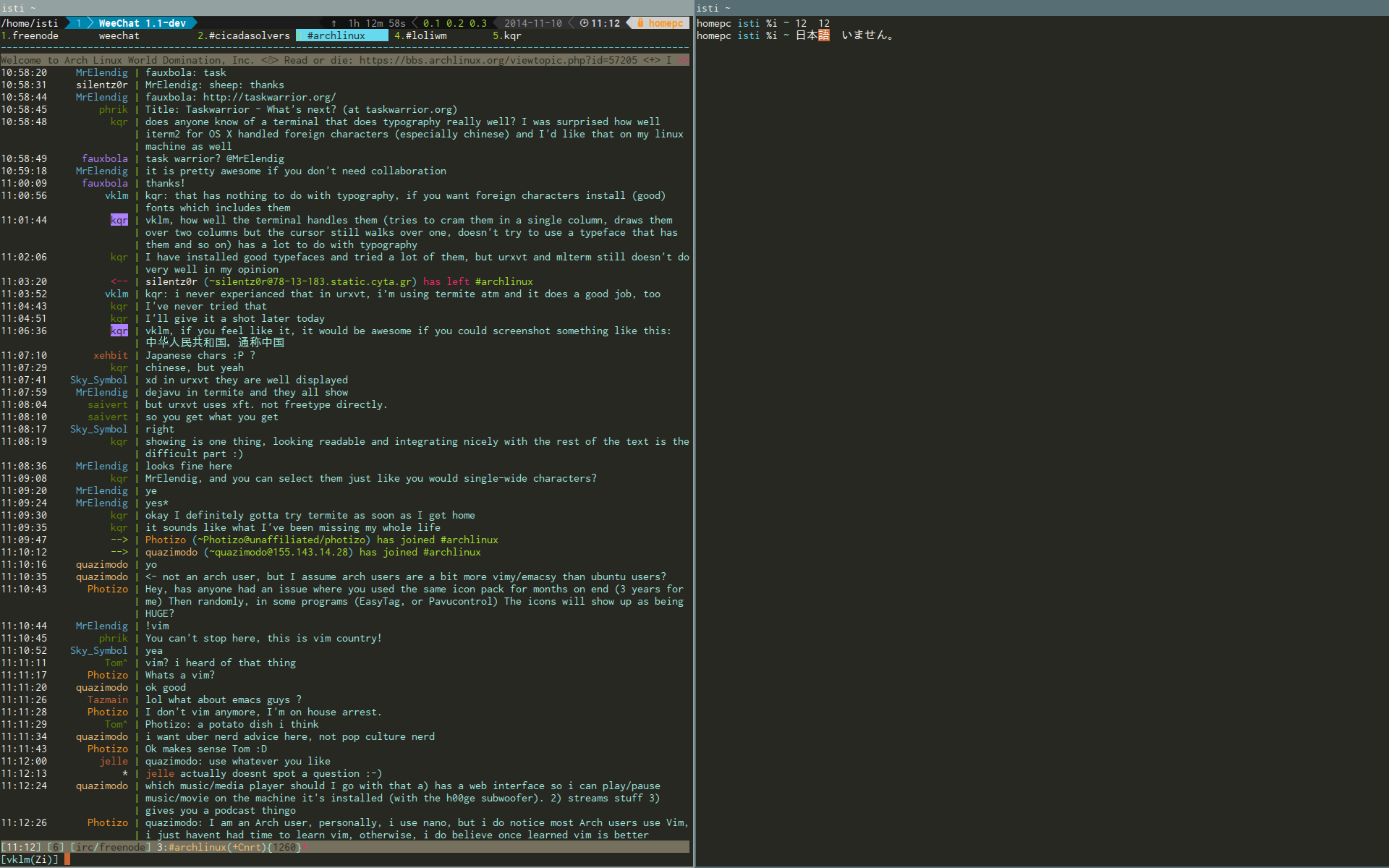The height and width of the screenshot is (868, 1389).
Task: Click the load average 0.1 0.2 0.3
Action: 455,23
